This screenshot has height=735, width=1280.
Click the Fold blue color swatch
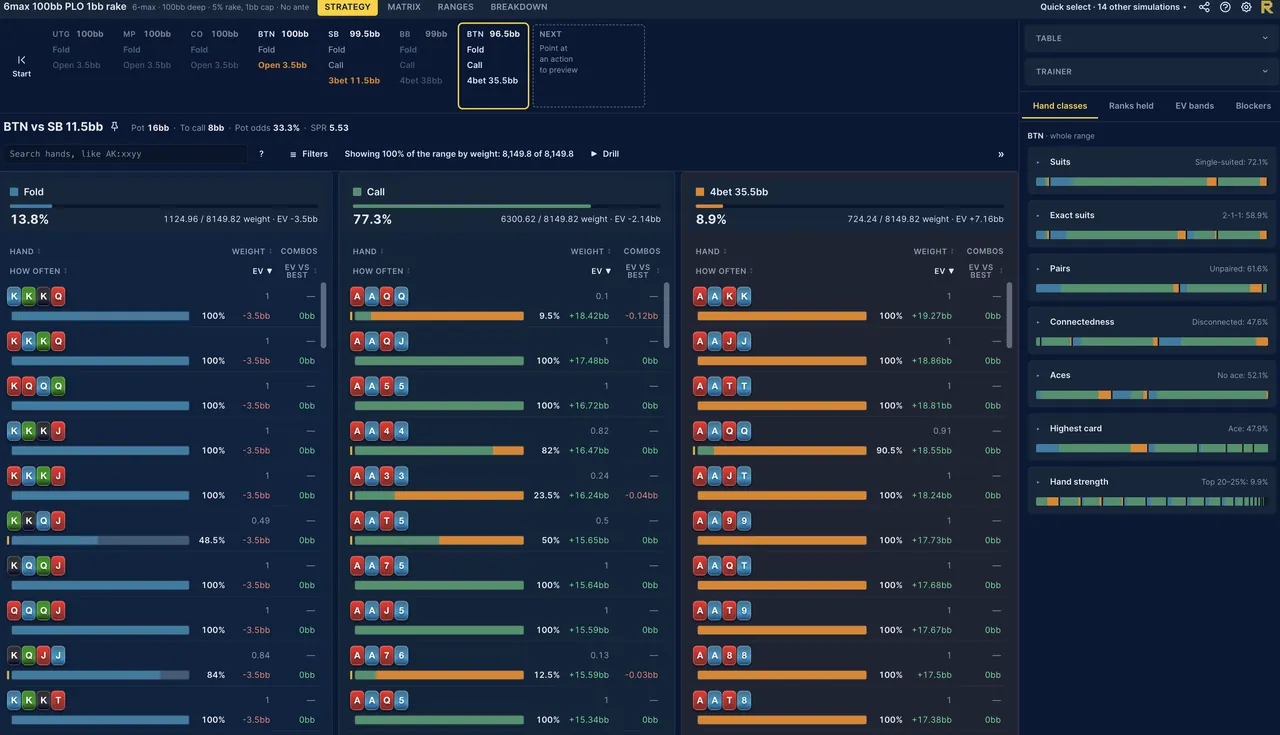click(14, 191)
